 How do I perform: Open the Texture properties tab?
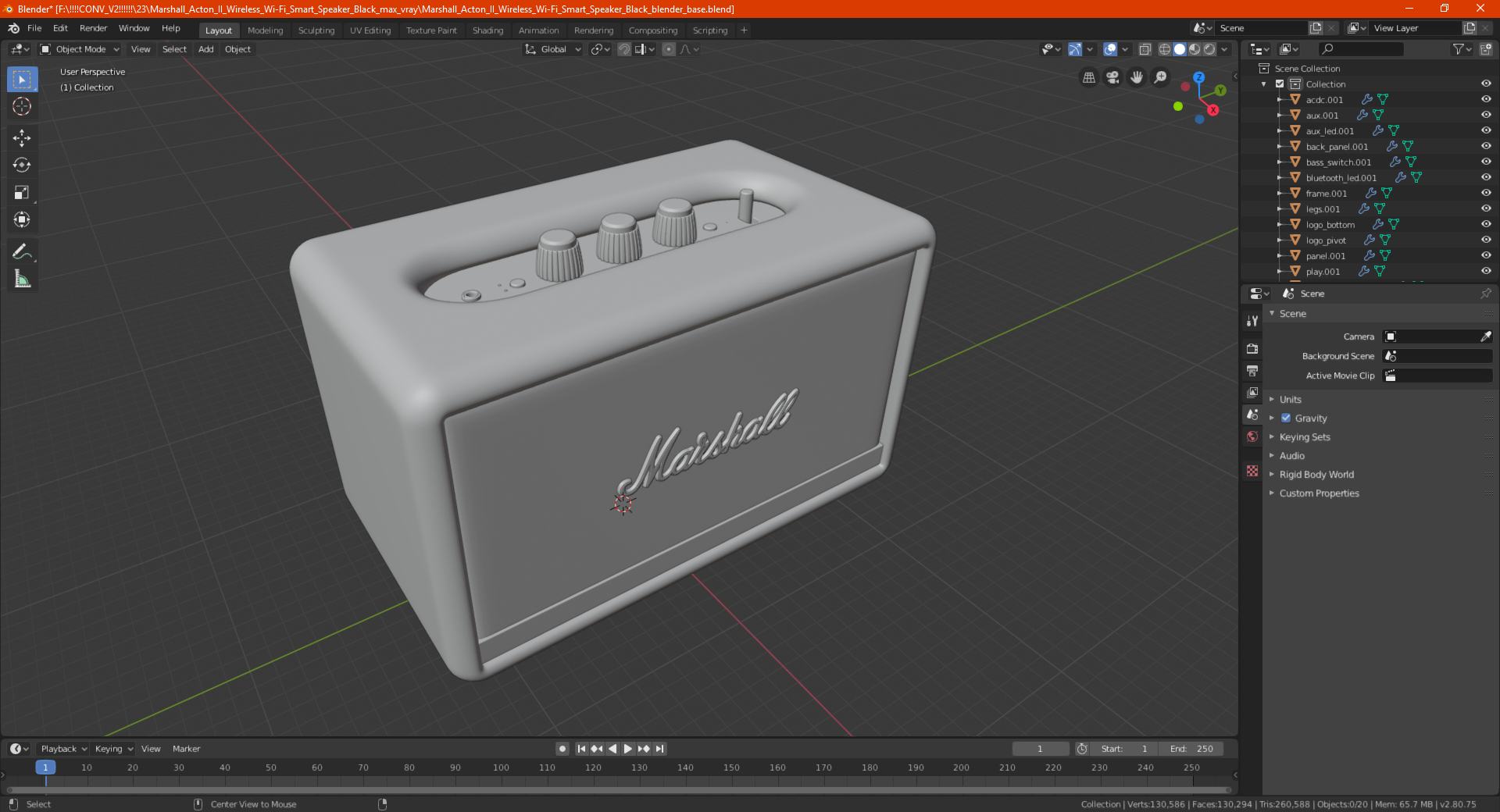(x=1252, y=471)
